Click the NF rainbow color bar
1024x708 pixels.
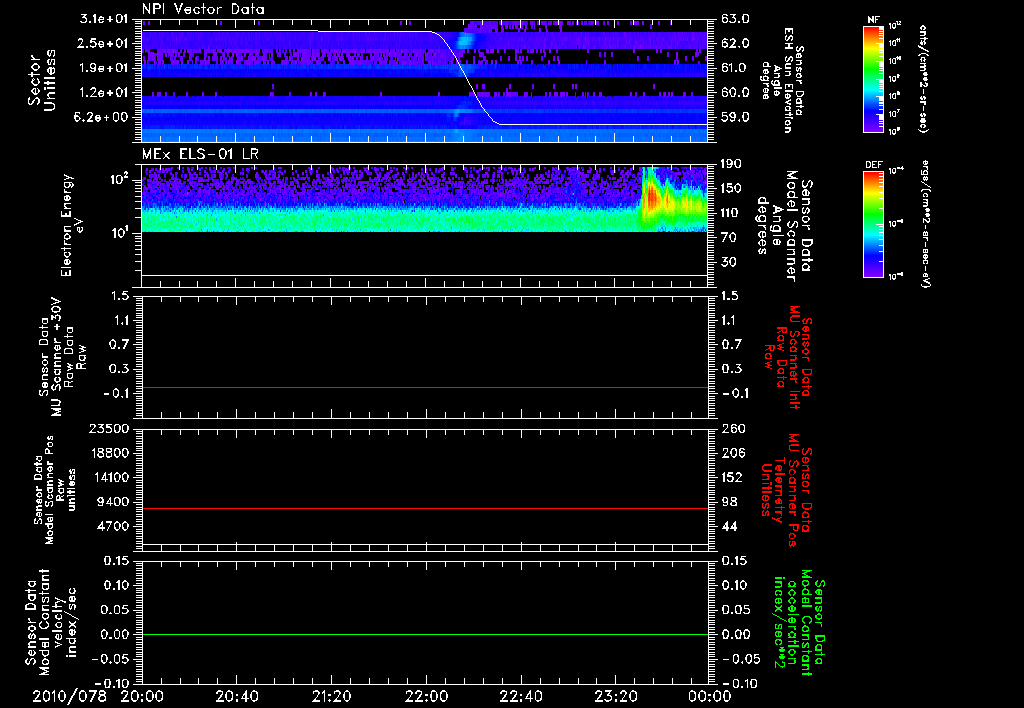coord(874,79)
